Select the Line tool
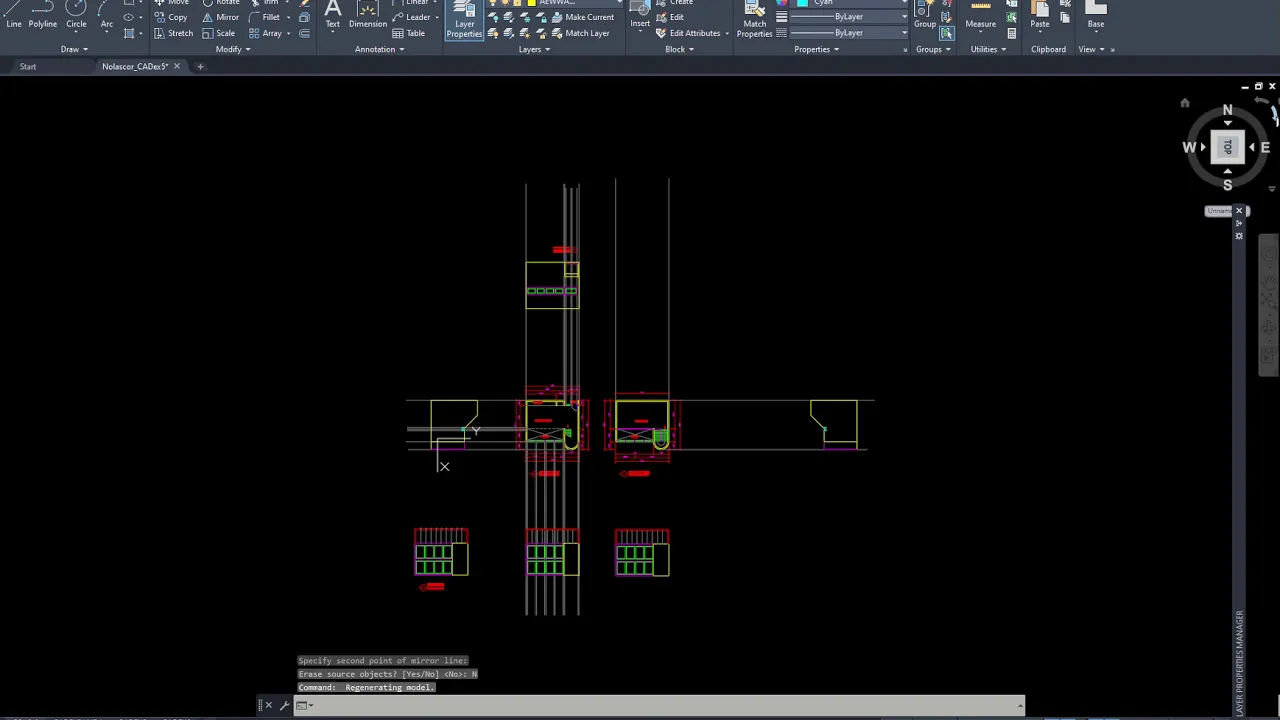Screen dimensions: 1280x720 pos(14,14)
